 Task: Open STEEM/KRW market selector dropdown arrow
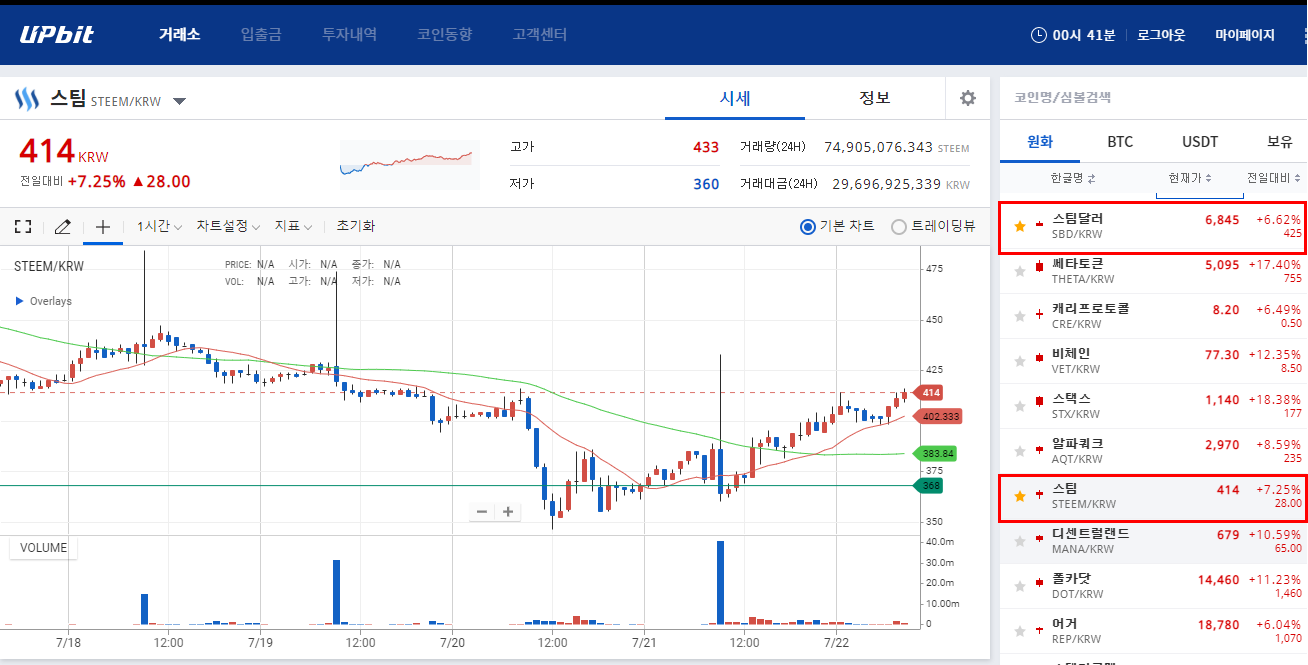coord(179,101)
